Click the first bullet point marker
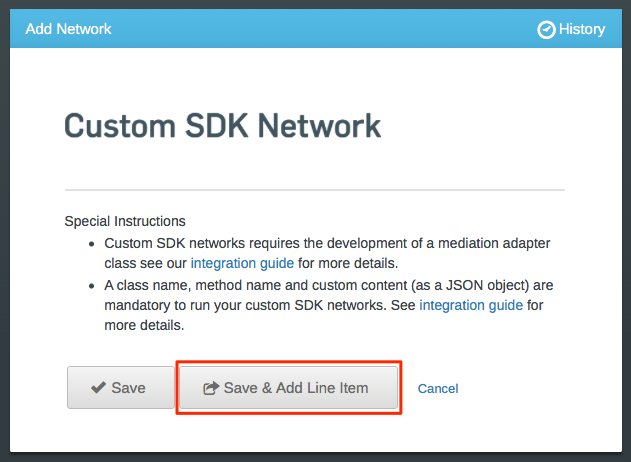Screen dimensions: 631x462 [x=92, y=244]
